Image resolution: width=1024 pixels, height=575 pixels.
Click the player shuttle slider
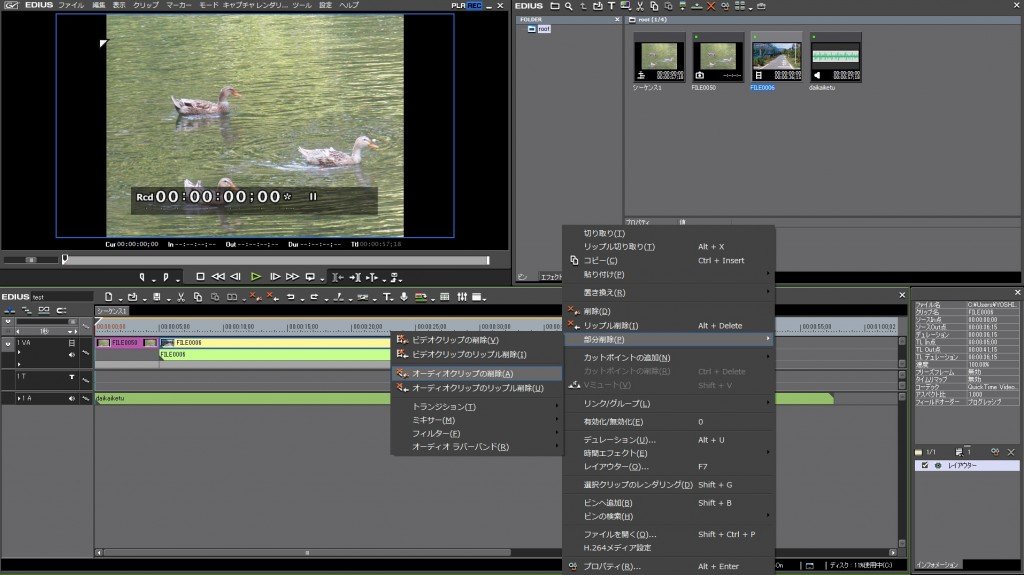pos(30,260)
